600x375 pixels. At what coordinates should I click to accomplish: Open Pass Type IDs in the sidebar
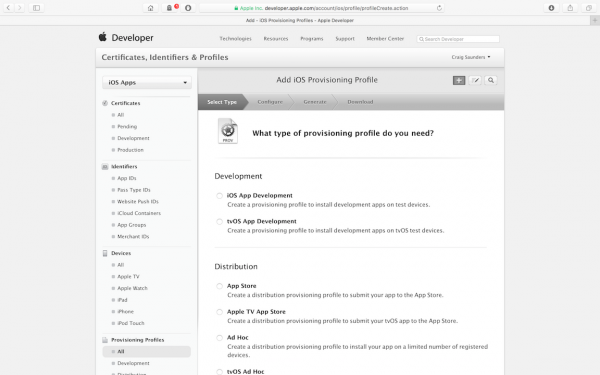134,190
